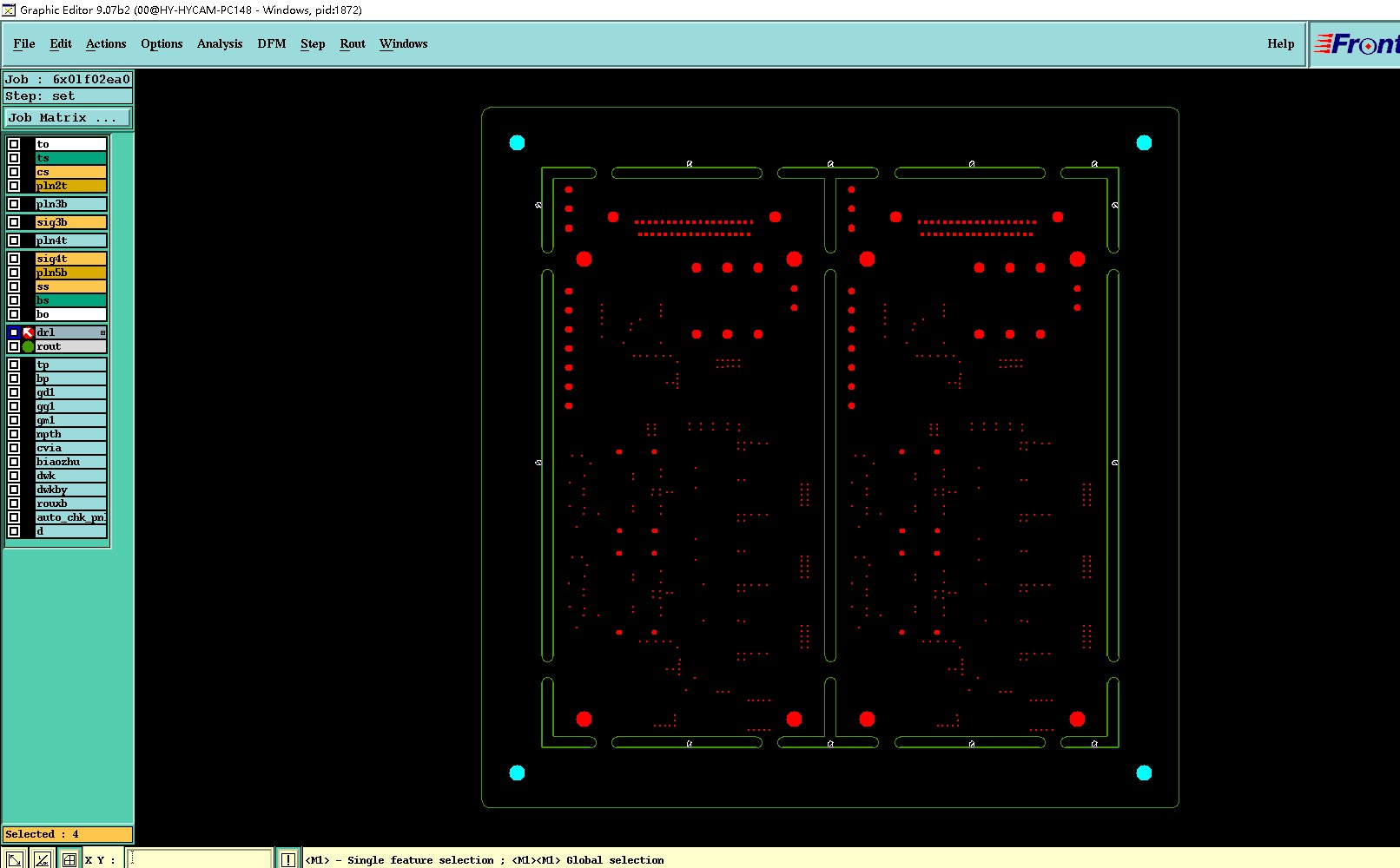1400x868 pixels.
Task: Open the File menu
Action: (24, 43)
